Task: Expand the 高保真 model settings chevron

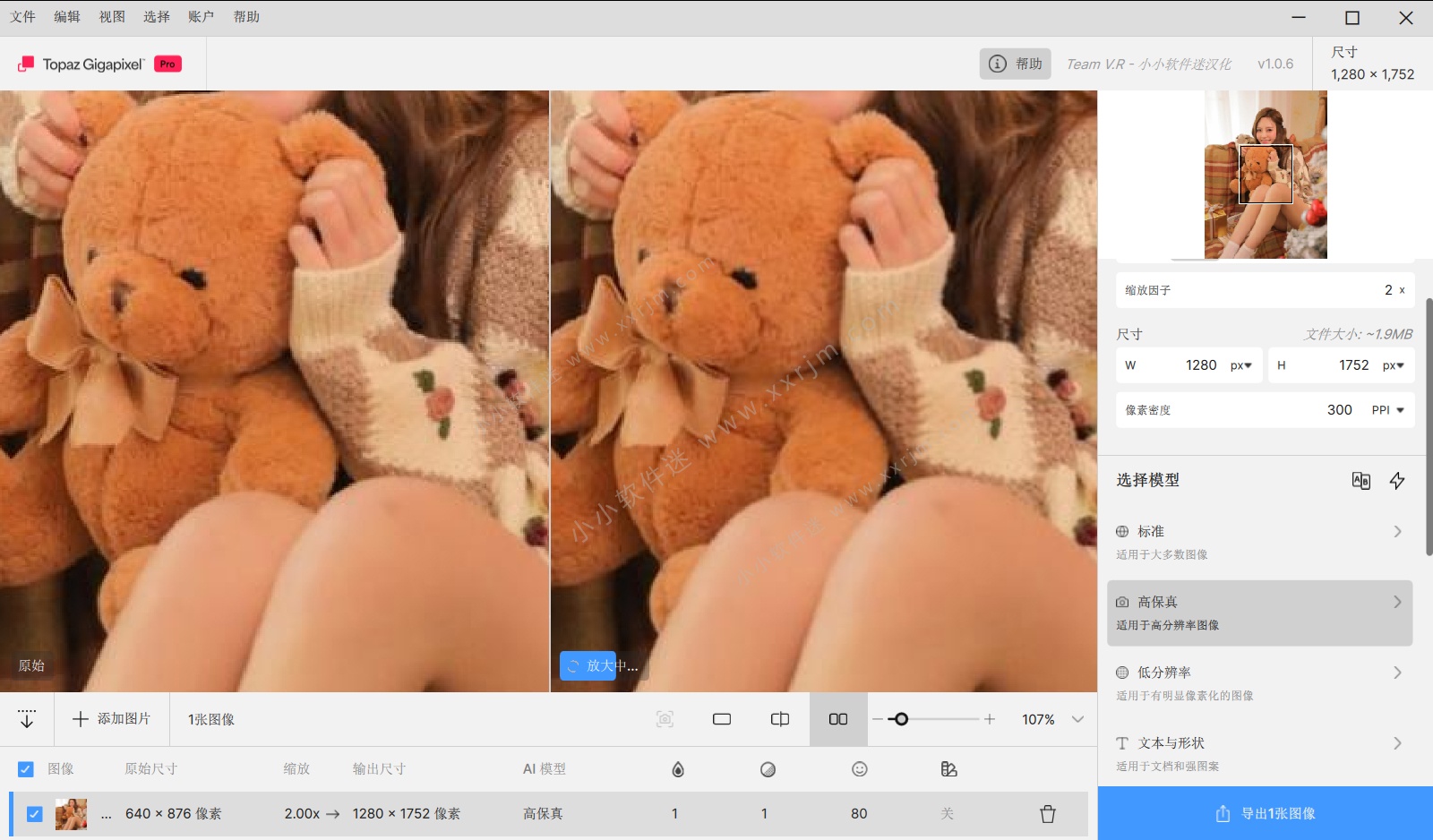Action: [x=1398, y=602]
